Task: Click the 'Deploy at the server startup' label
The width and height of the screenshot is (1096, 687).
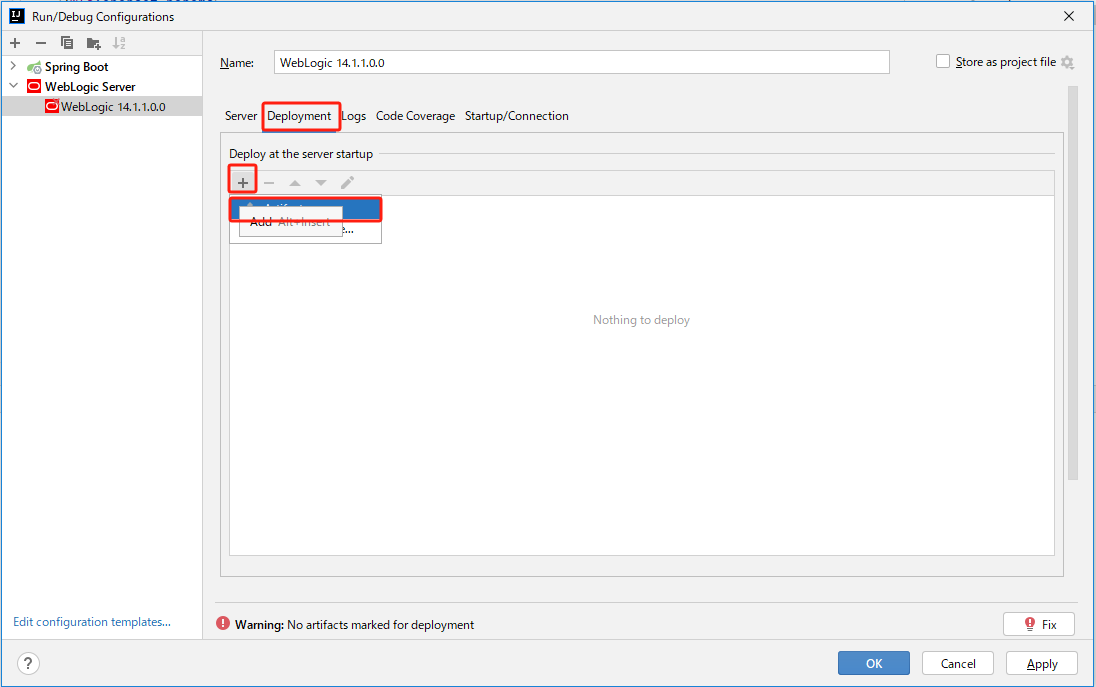Action: [301, 154]
